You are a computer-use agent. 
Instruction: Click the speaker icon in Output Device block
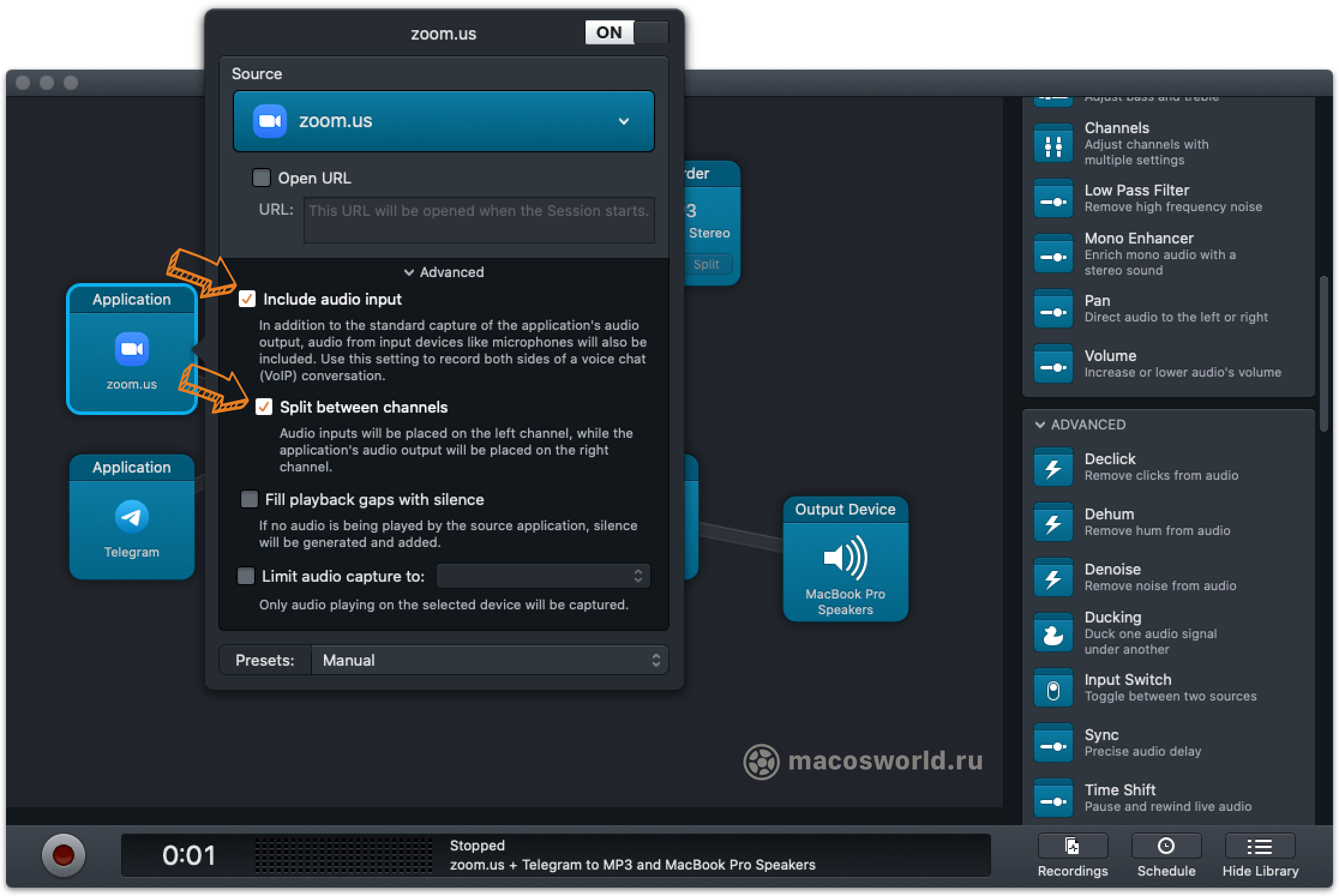tap(845, 557)
